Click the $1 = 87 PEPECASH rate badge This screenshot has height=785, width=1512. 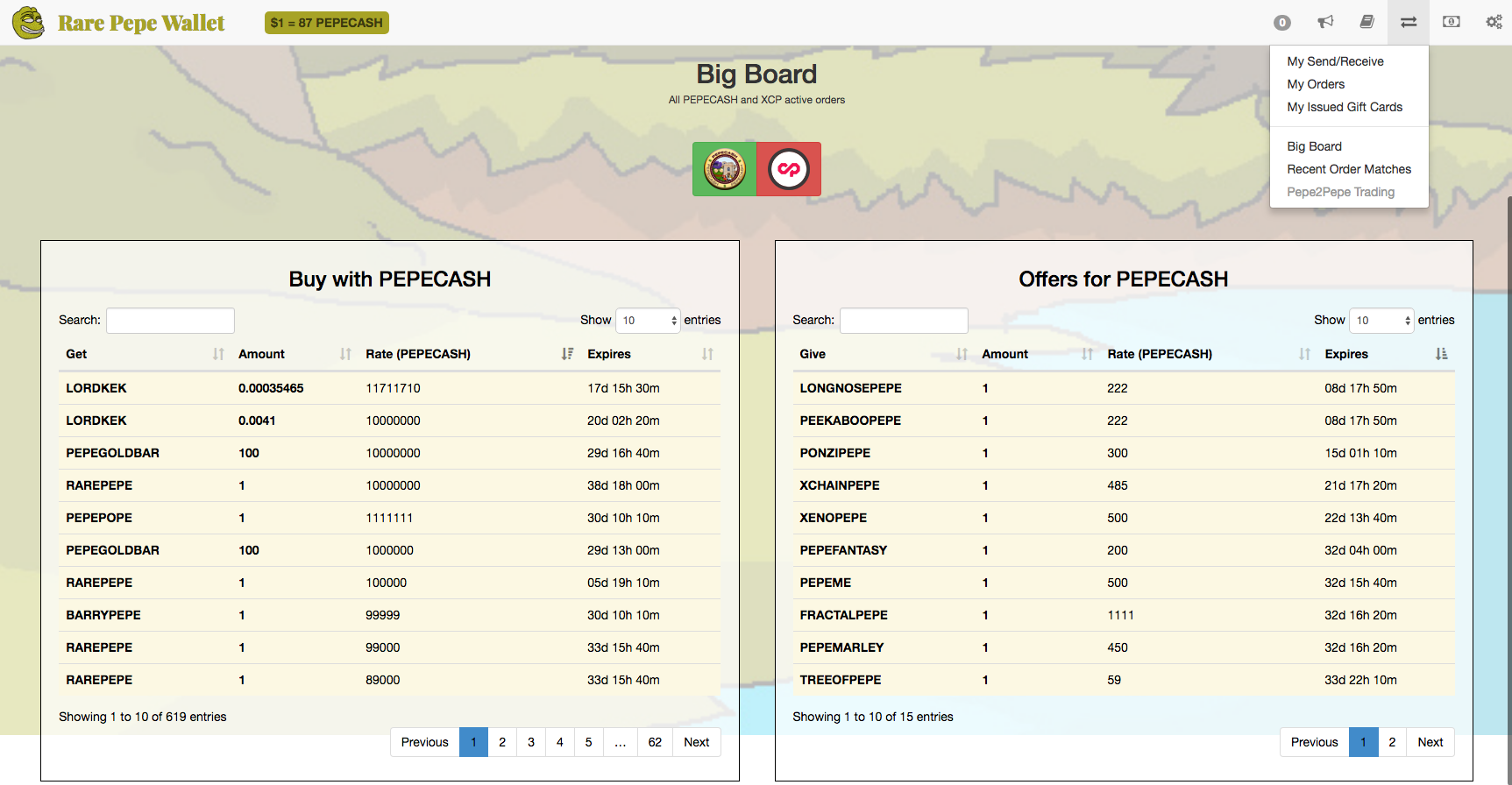(327, 23)
